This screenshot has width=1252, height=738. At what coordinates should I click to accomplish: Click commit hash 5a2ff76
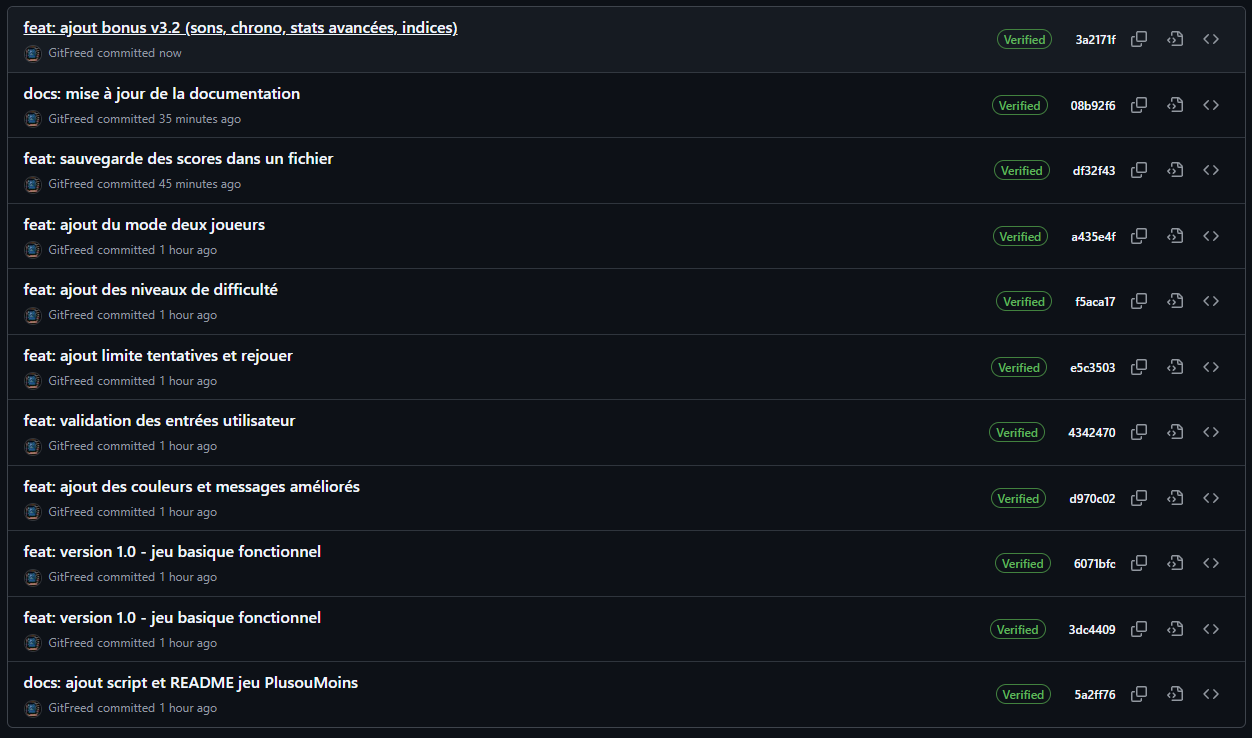[x=1095, y=695]
